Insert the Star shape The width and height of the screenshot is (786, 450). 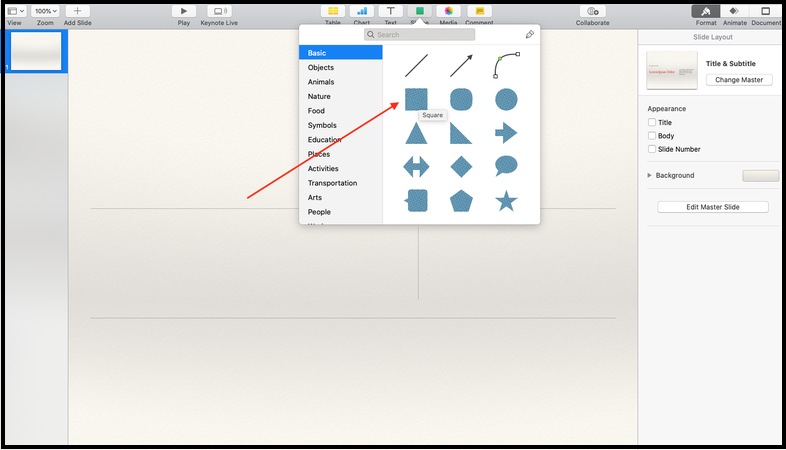(x=506, y=201)
